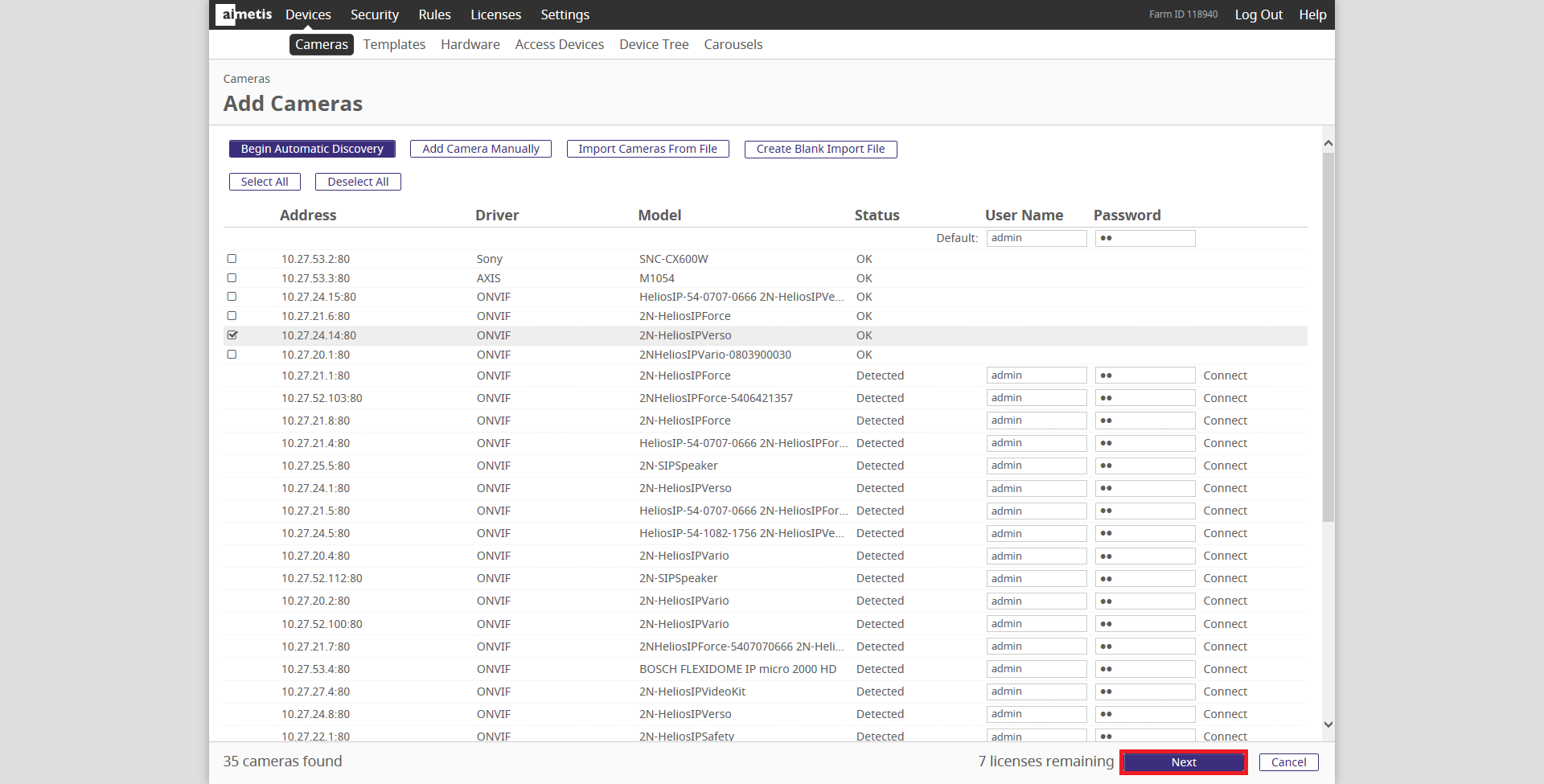Start Begin Automatic Discovery
Screen dimensions: 1544x784
312,149
